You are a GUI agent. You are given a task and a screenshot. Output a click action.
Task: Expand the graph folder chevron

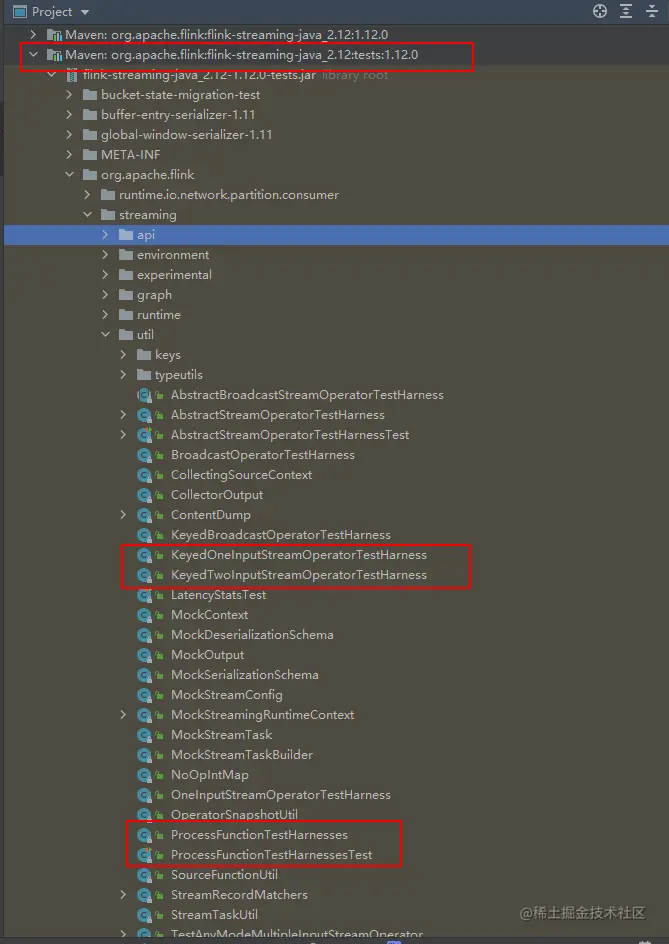105,294
